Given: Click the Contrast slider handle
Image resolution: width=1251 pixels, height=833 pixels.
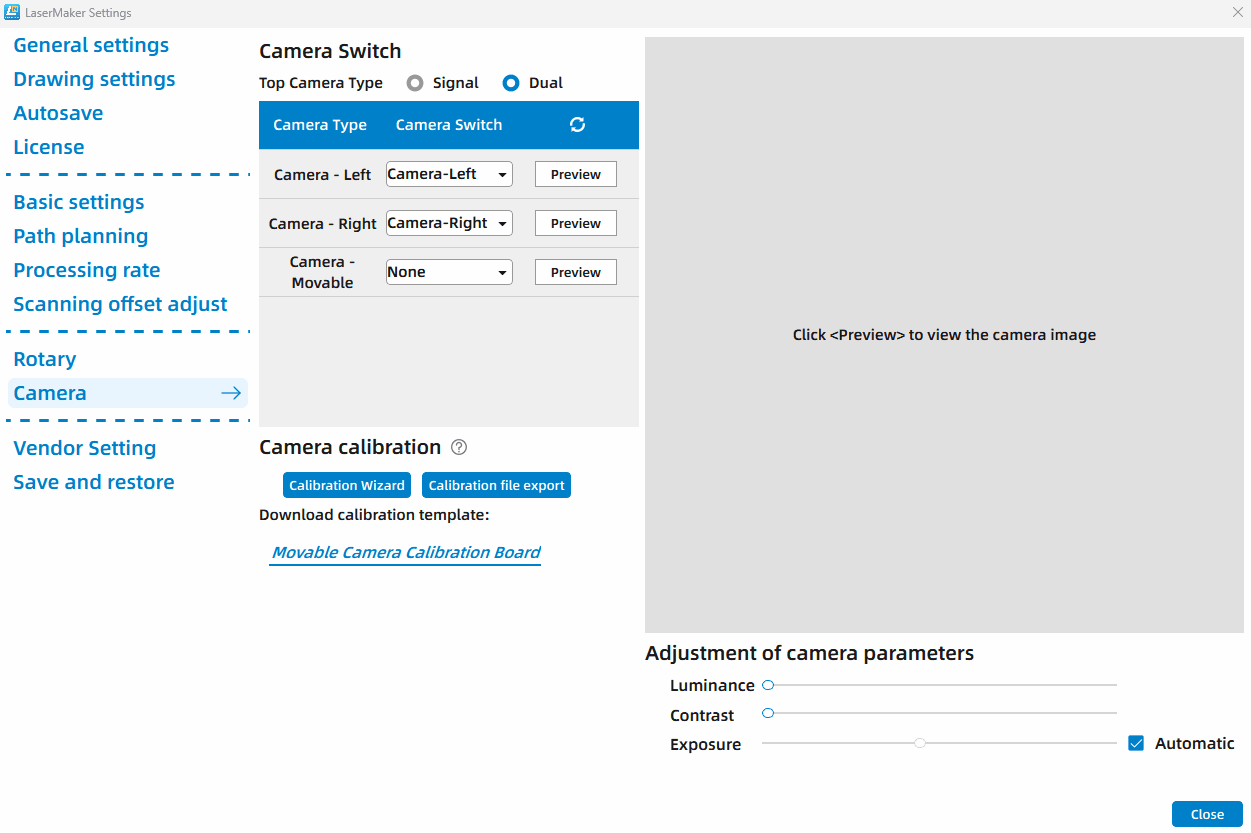Looking at the screenshot, I should (x=768, y=713).
